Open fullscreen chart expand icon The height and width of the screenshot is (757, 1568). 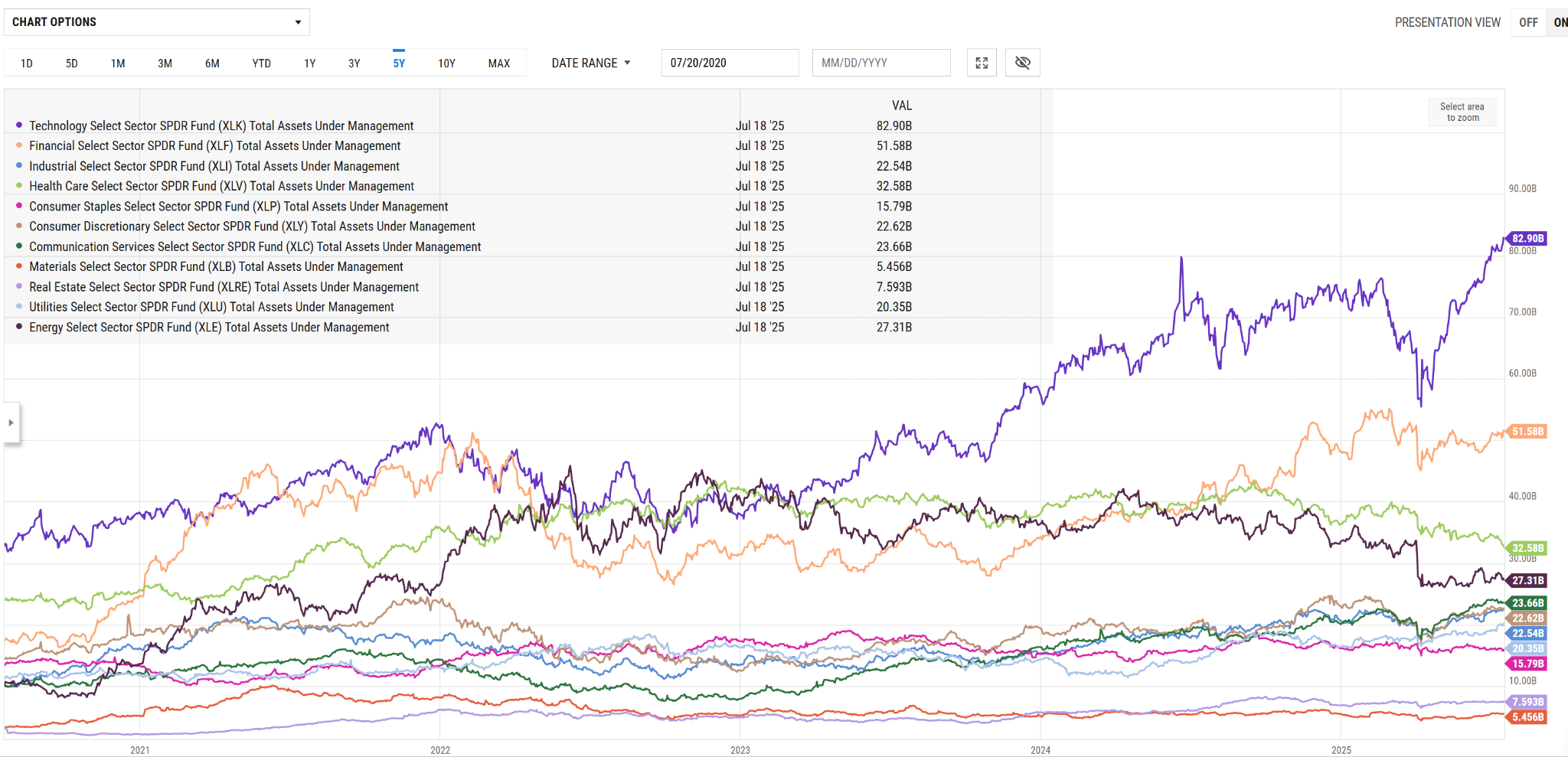(982, 63)
